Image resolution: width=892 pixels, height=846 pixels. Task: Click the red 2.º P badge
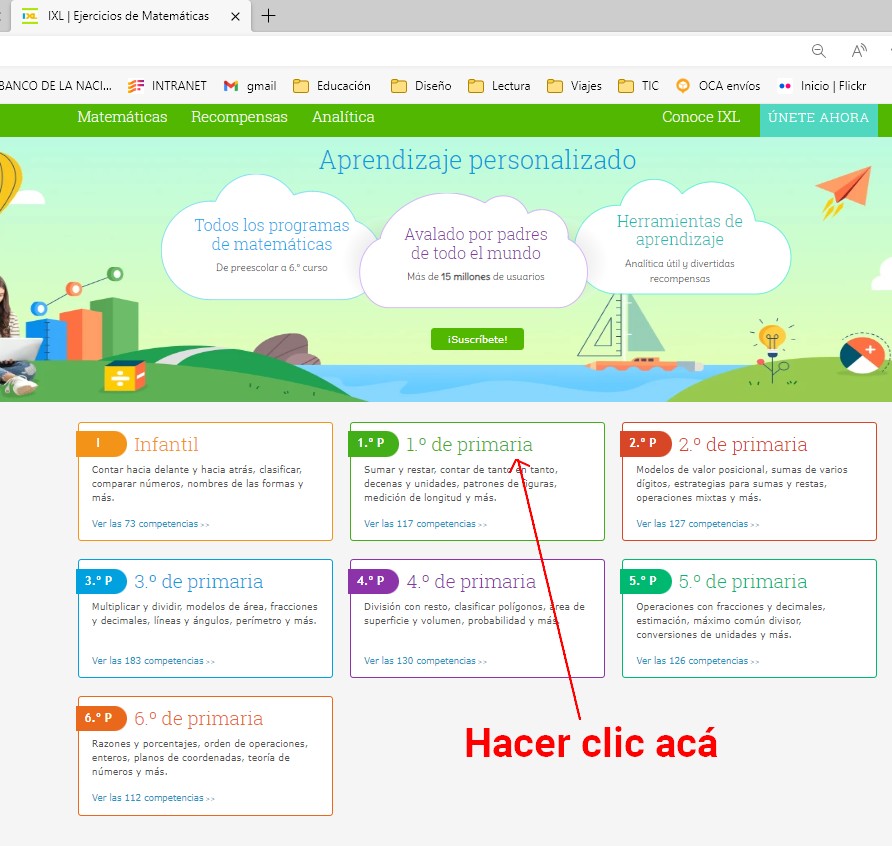point(646,444)
